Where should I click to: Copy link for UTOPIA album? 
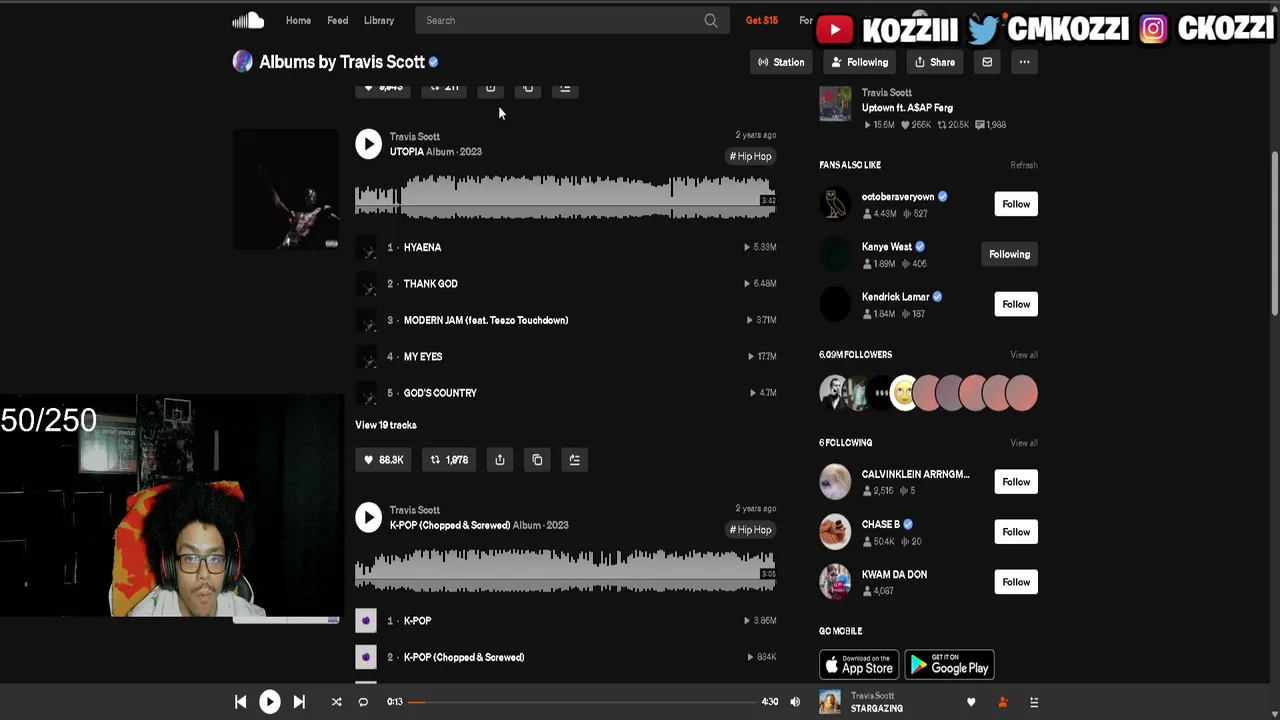click(537, 460)
